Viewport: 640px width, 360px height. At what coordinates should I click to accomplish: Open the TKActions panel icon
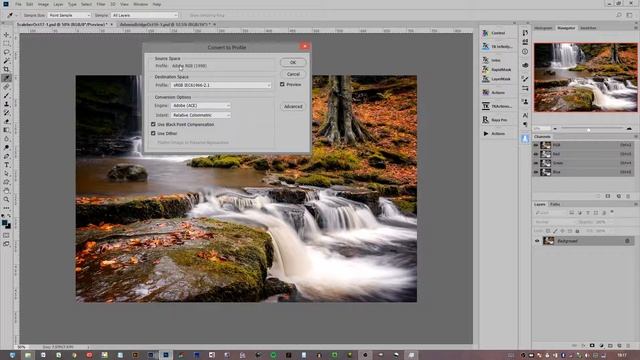tap(485, 106)
